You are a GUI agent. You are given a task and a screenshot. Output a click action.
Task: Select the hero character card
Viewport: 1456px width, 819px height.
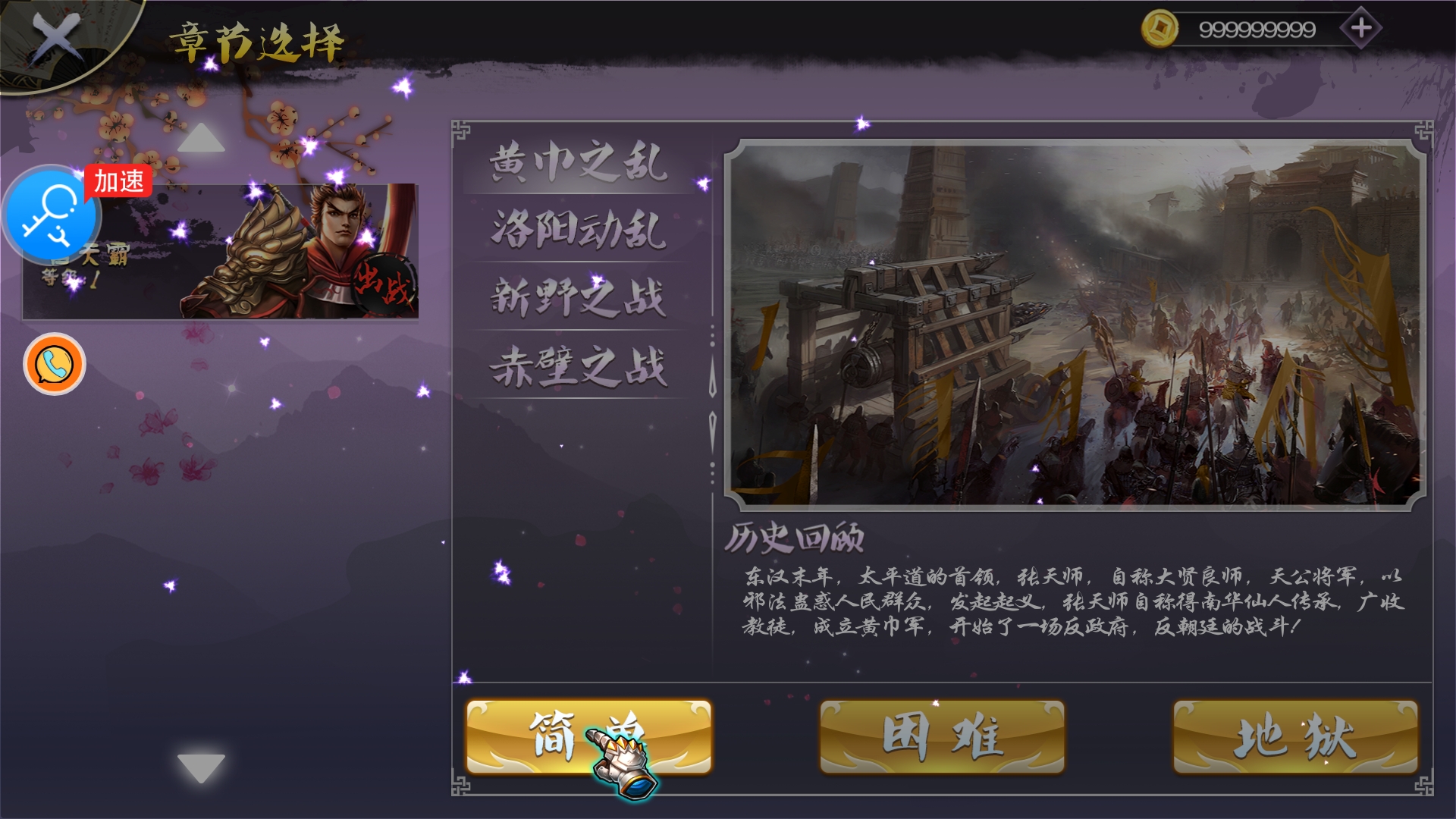tap(221, 251)
